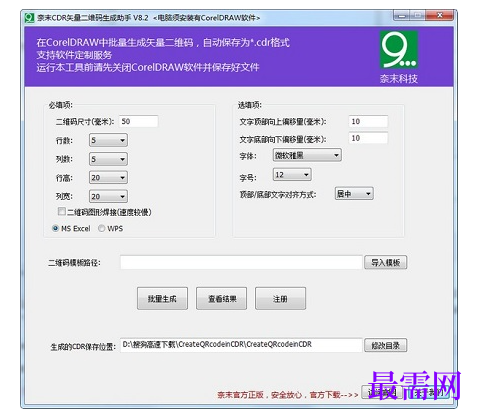480x417 pixels.
Task: Open the 顶部/底部文字对齐方式 dropdown
Action: (354, 194)
